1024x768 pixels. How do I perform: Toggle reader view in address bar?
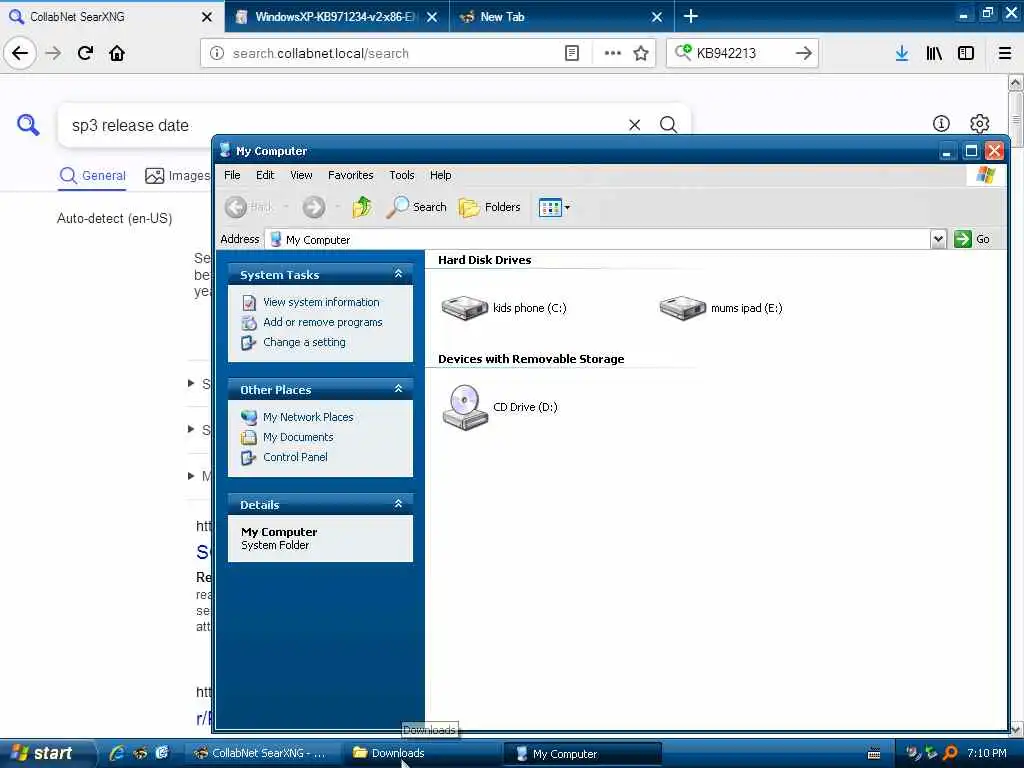[571, 53]
